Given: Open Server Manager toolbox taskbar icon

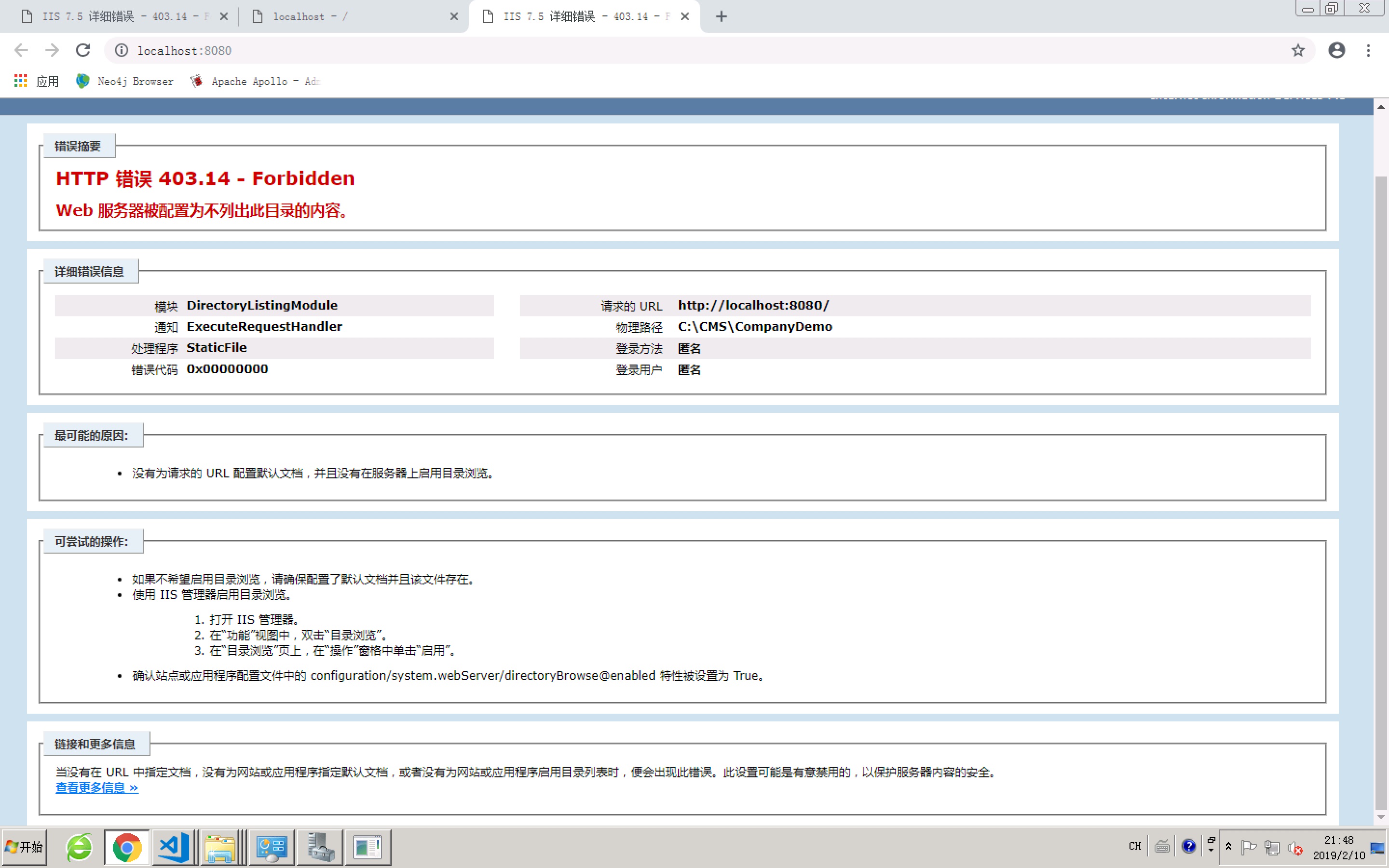Looking at the screenshot, I should [x=319, y=847].
